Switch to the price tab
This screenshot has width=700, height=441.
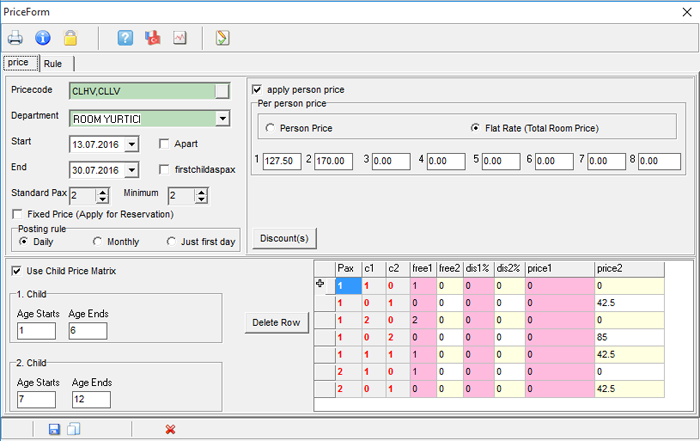click(21, 62)
